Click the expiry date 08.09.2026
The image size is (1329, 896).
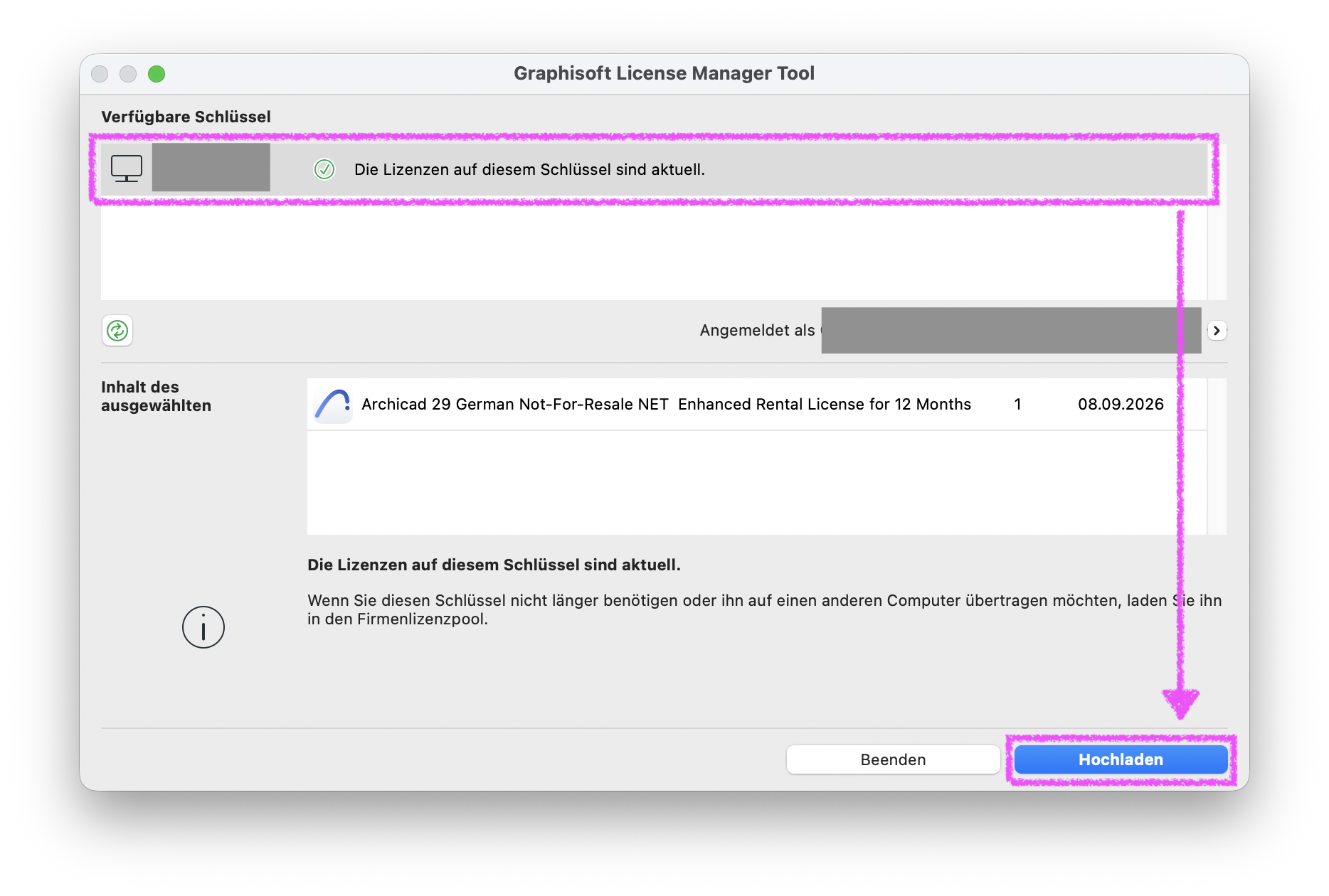click(1121, 405)
